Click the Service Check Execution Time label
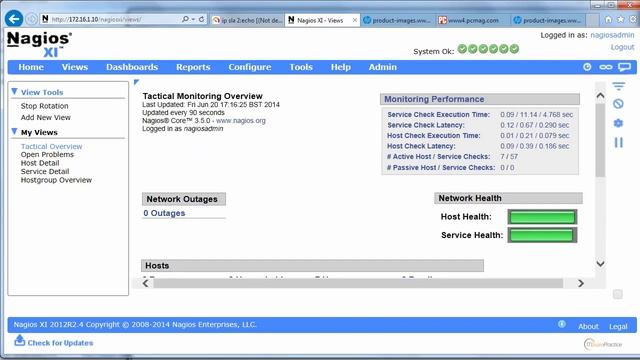640x360 pixels. tap(438, 115)
